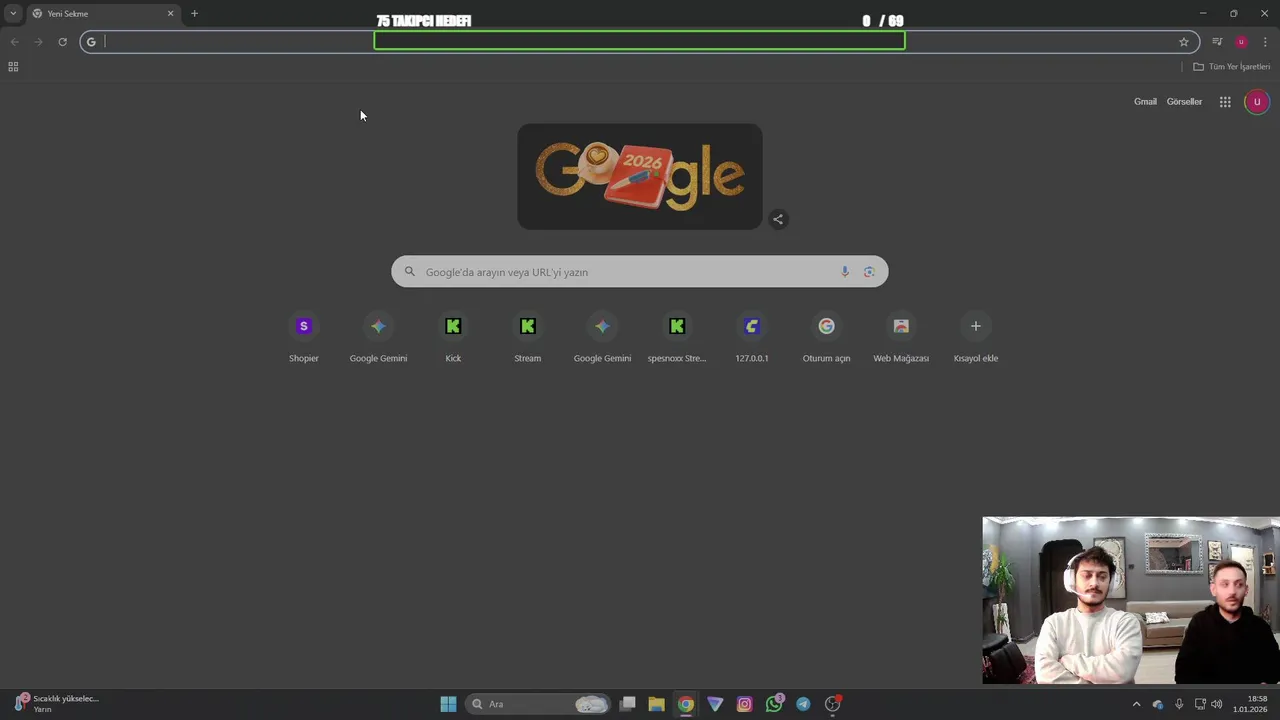Open Chrome's three-dot menu
Image resolution: width=1280 pixels, height=720 pixels.
(1265, 42)
